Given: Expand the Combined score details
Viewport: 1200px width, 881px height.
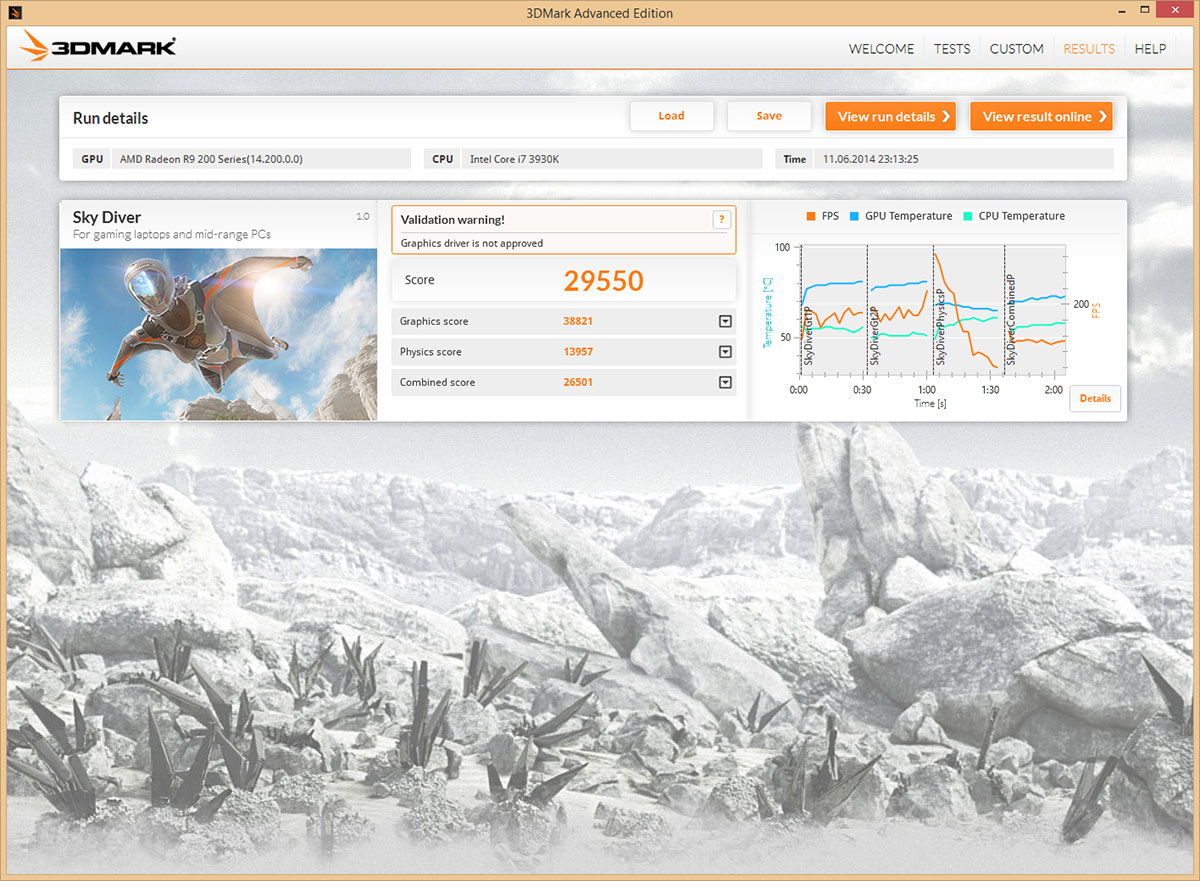Looking at the screenshot, I should pos(725,382).
